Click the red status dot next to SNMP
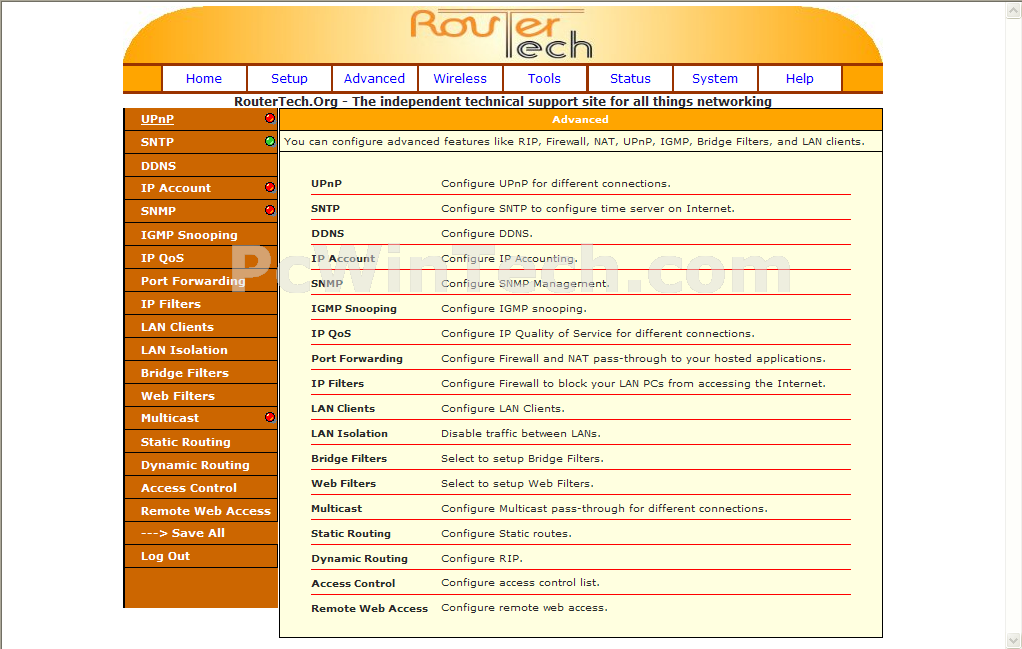 point(270,210)
